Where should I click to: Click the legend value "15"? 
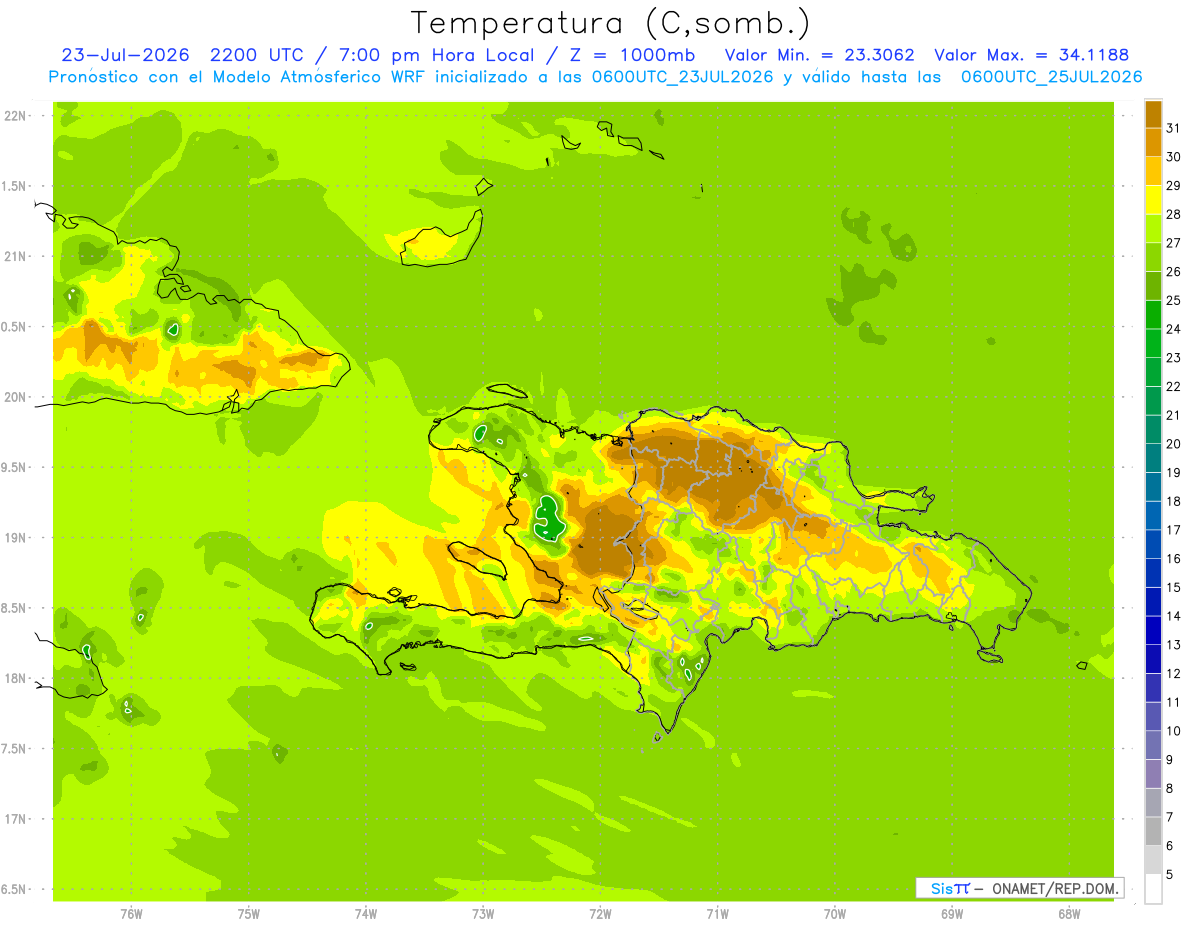[x=1174, y=587]
